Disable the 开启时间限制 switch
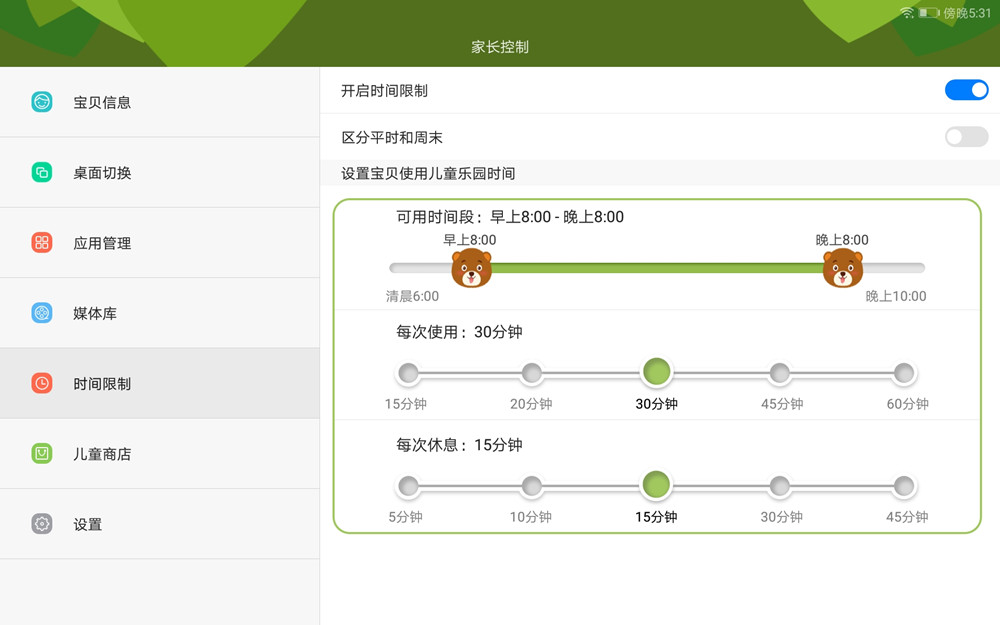This screenshot has width=1000, height=625. pos(966,90)
